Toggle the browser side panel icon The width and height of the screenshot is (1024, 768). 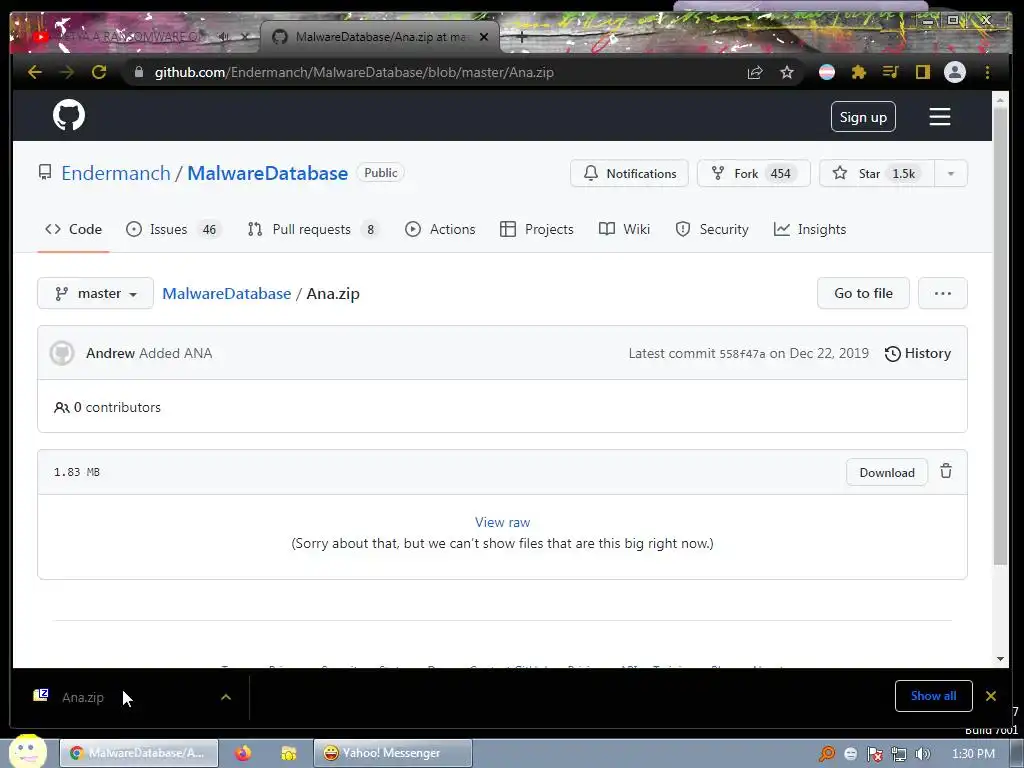923,72
